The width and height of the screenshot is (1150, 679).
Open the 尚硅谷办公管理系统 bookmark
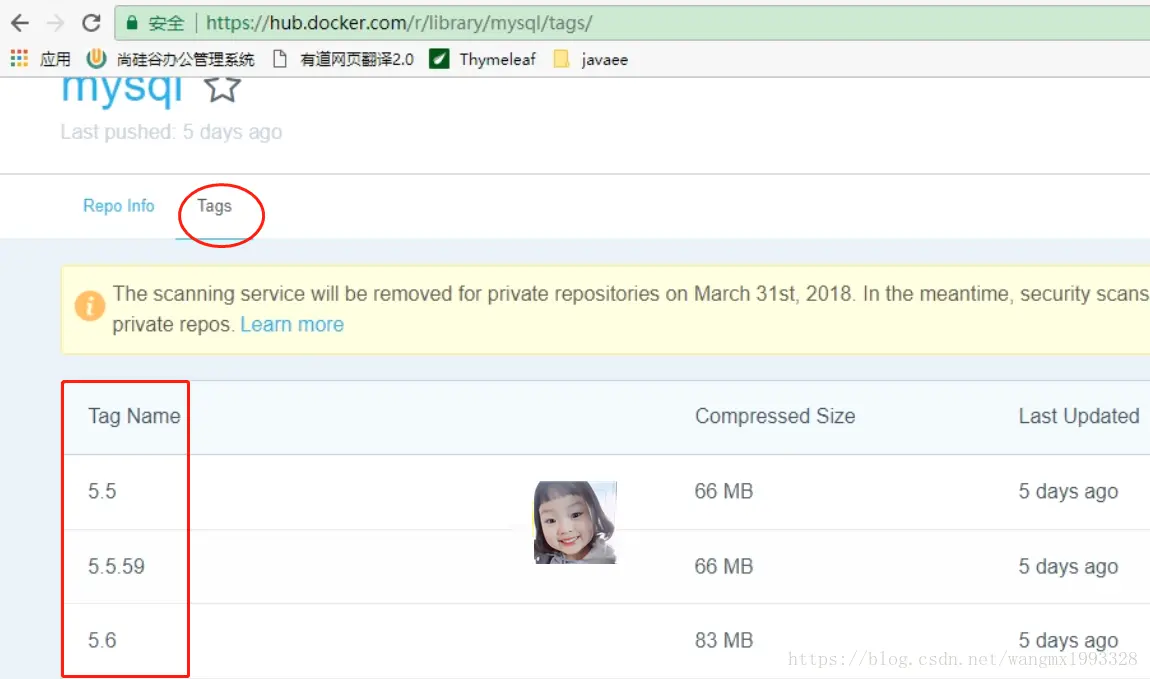[x=170, y=59]
